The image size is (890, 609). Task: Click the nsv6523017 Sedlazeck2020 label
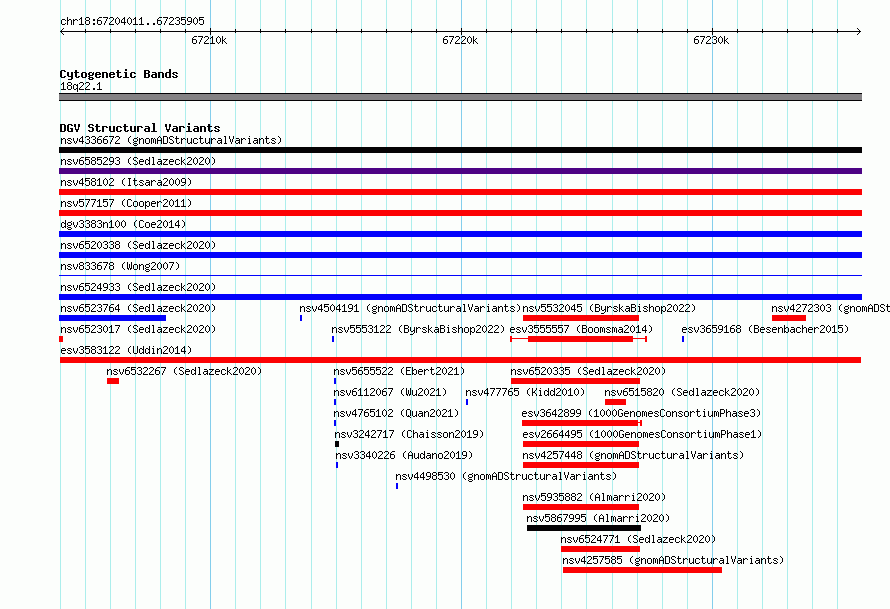click(138, 329)
